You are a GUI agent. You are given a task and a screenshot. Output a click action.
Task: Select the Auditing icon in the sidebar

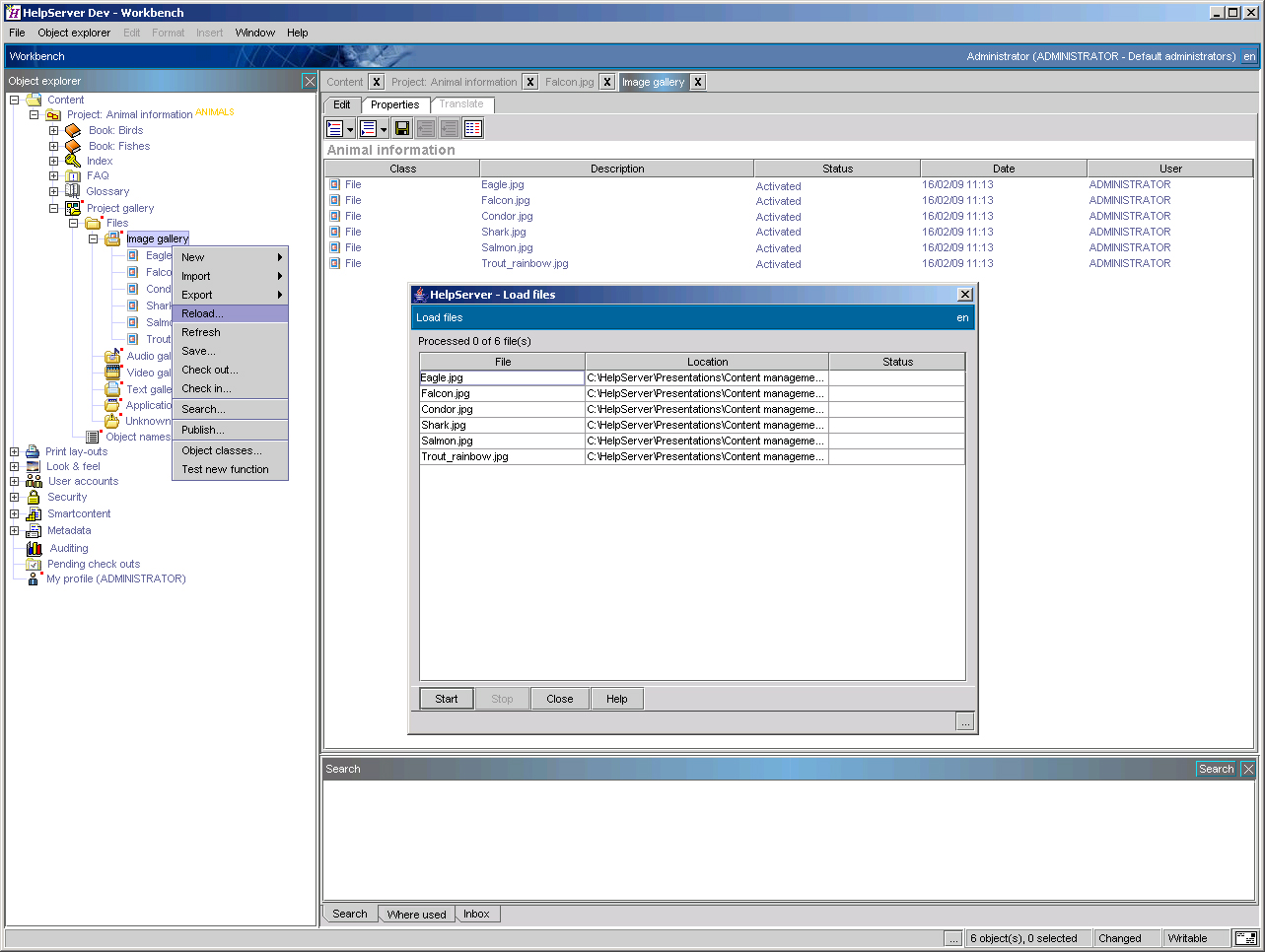[x=33, y=548]
